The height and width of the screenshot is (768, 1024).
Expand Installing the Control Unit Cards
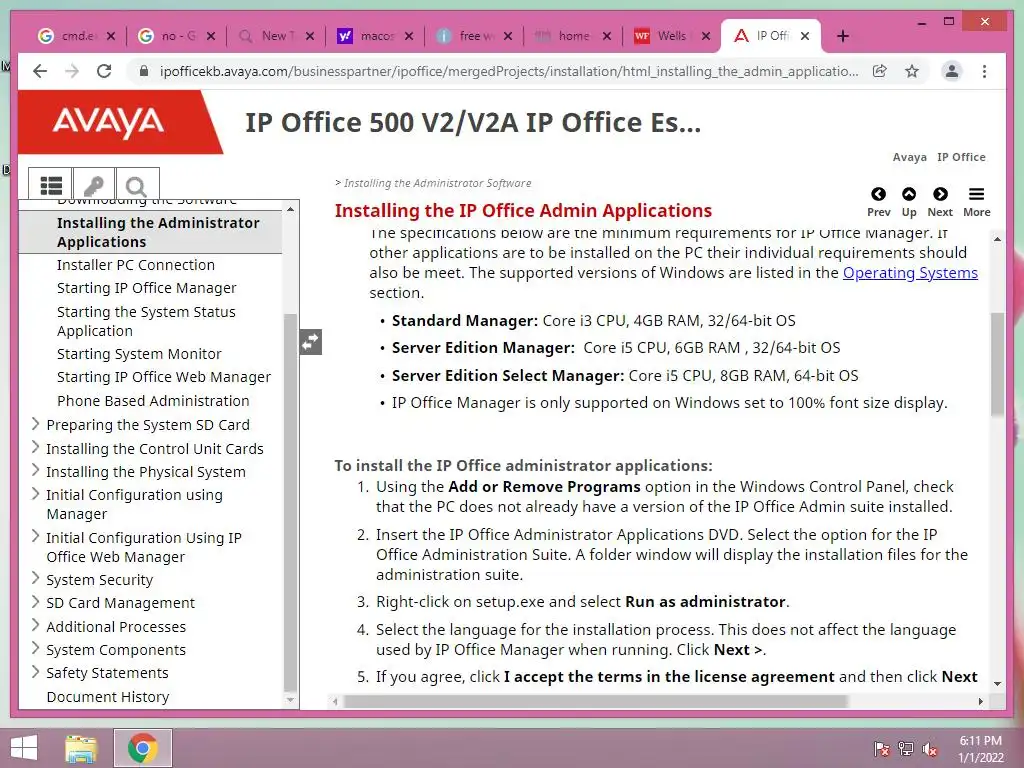click(x=36, y=447)
